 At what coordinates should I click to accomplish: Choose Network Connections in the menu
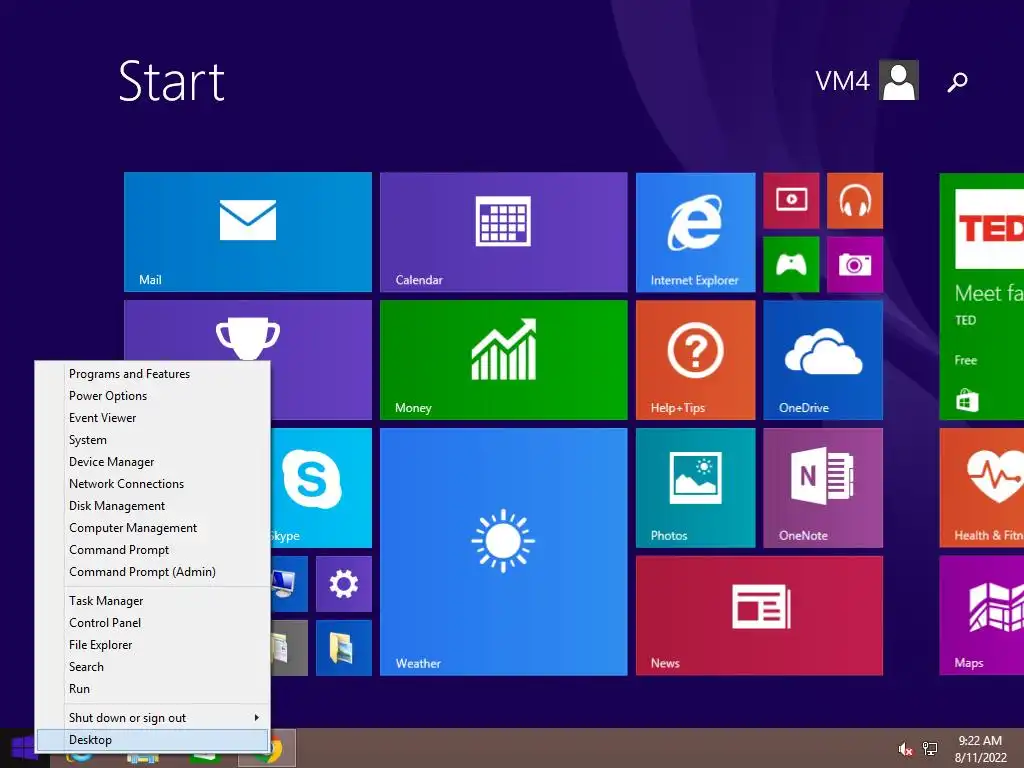(x=153, y=484)
